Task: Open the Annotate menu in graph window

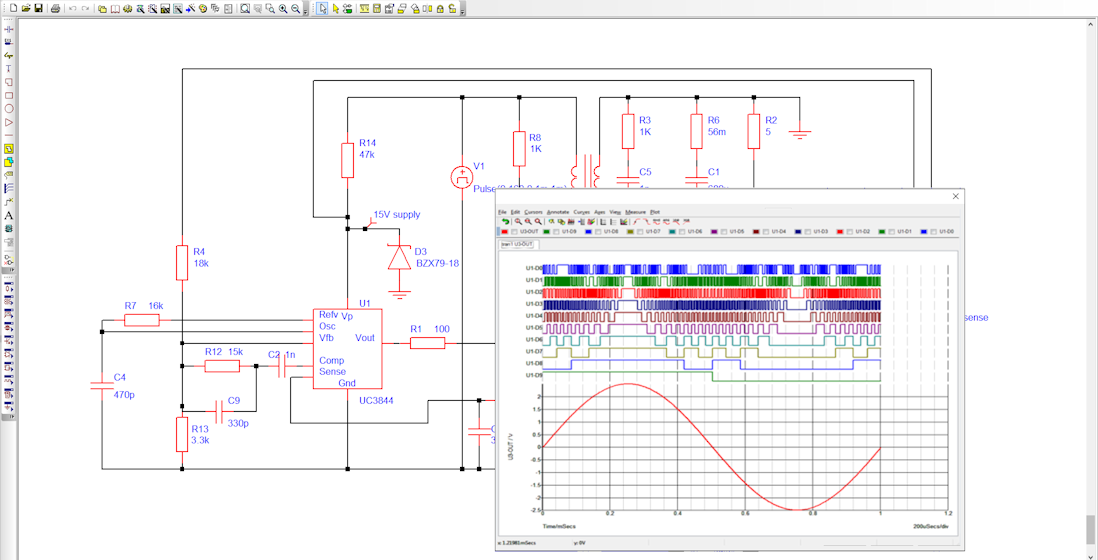Action: (x=557, y=212)
